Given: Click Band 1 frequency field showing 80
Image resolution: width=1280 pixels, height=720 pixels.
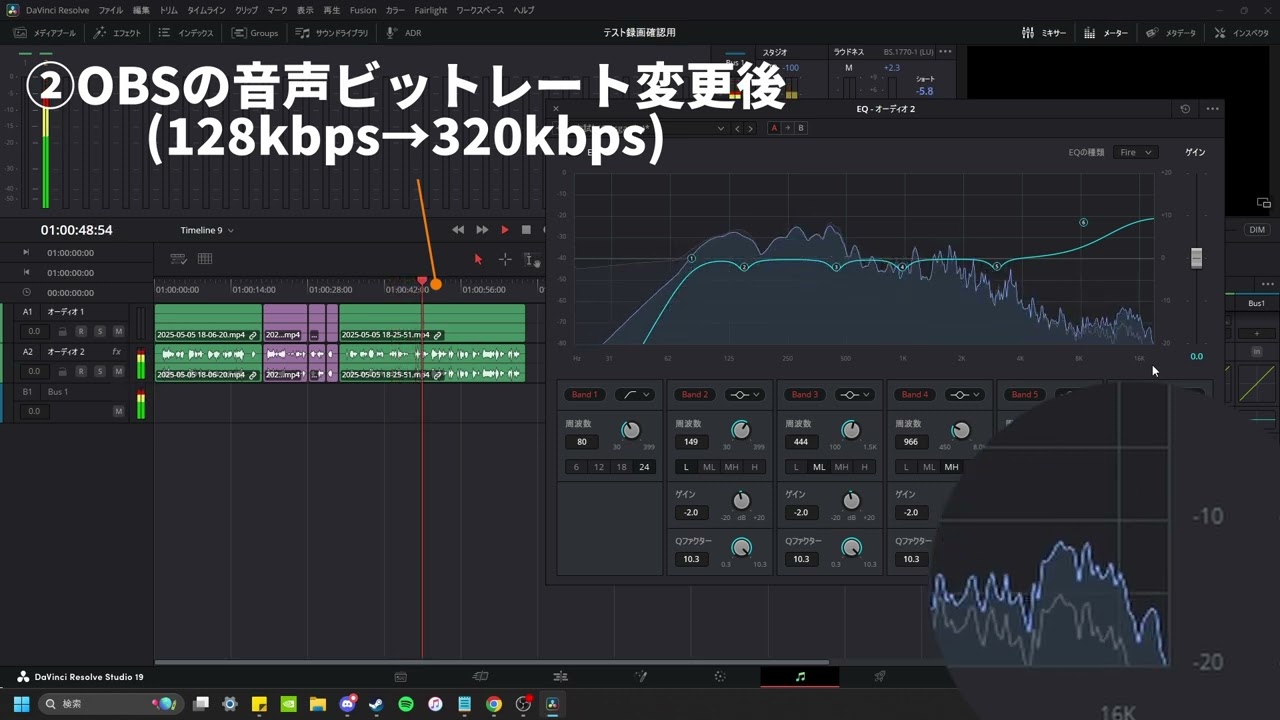Looking at the screenshot, I should 582,442.
